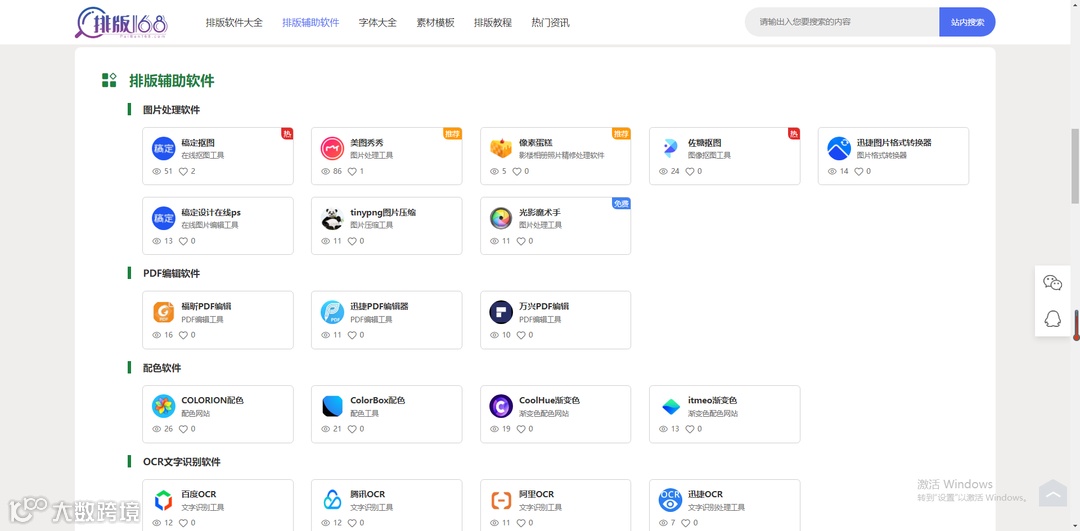
Task: Open the 像素蛋糕 title link
Action: pos(536,143)
